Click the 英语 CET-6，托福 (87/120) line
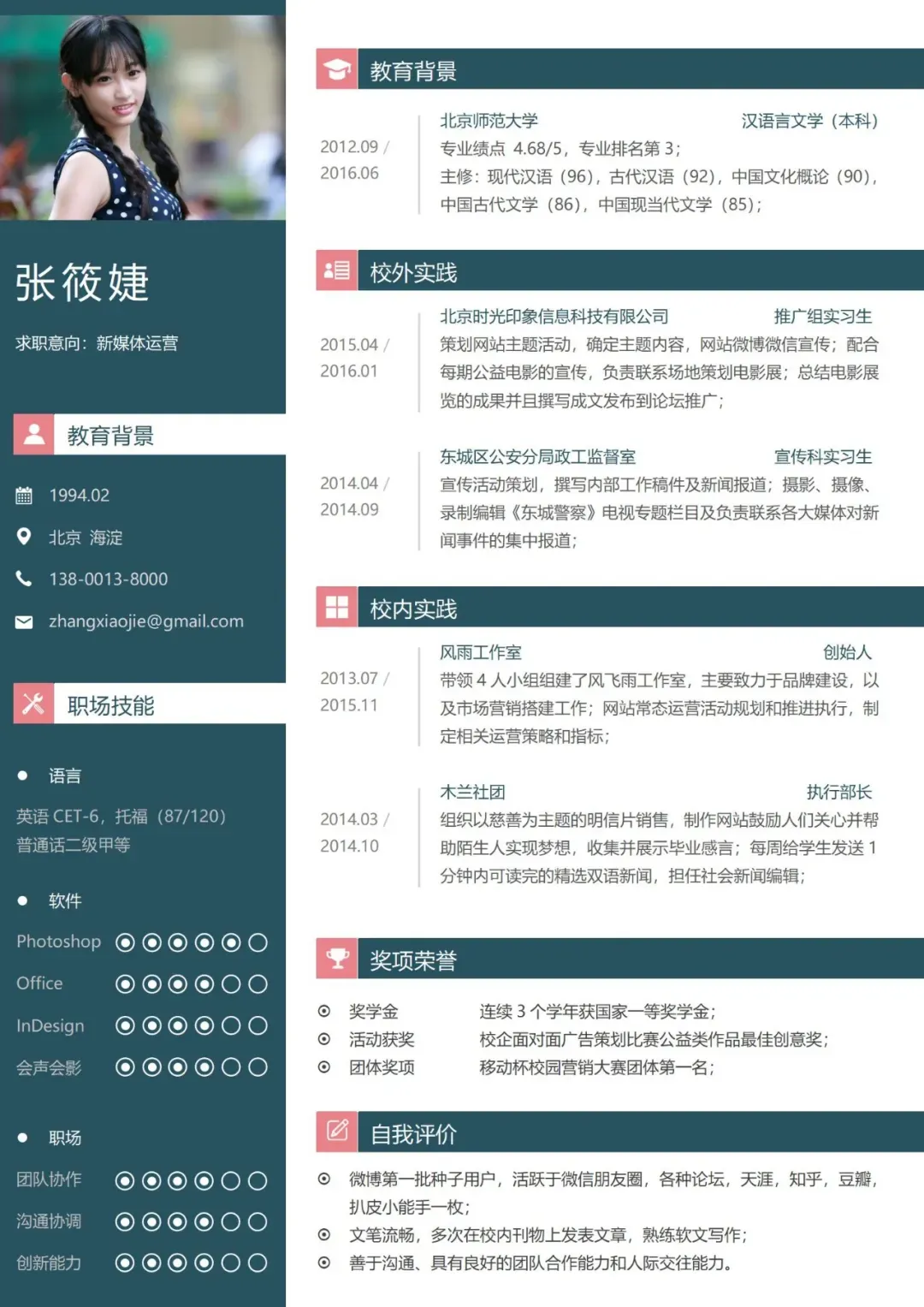 [x=121, y=817]
